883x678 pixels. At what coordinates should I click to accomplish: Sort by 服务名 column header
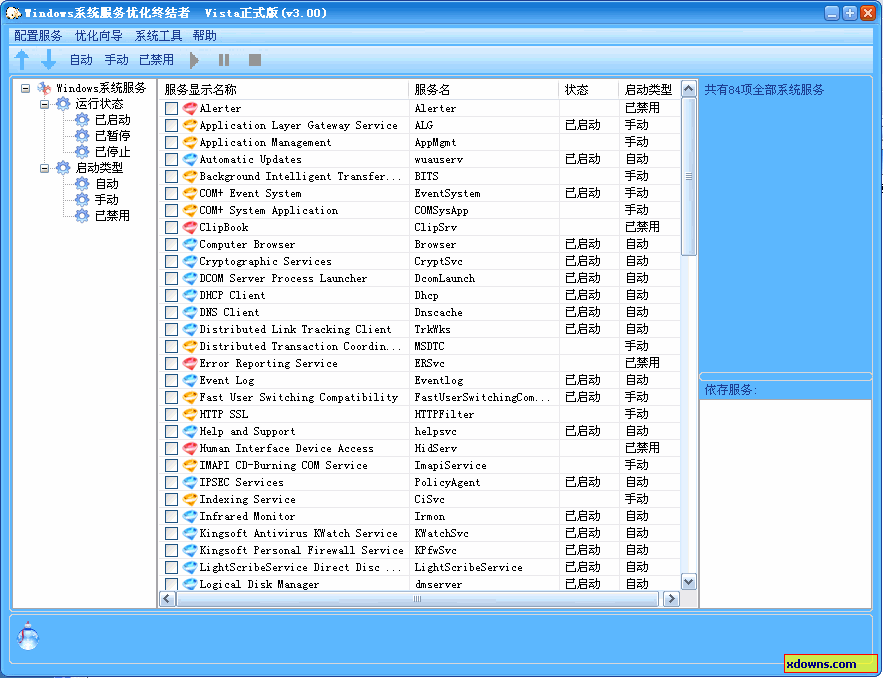(x=484, y=90)
